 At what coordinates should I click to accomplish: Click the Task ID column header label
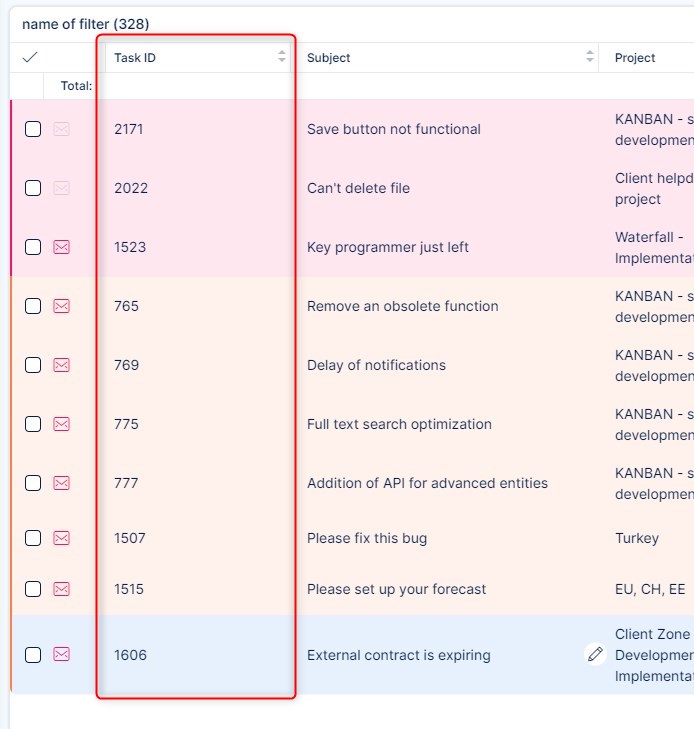click(x=135, y=58)
